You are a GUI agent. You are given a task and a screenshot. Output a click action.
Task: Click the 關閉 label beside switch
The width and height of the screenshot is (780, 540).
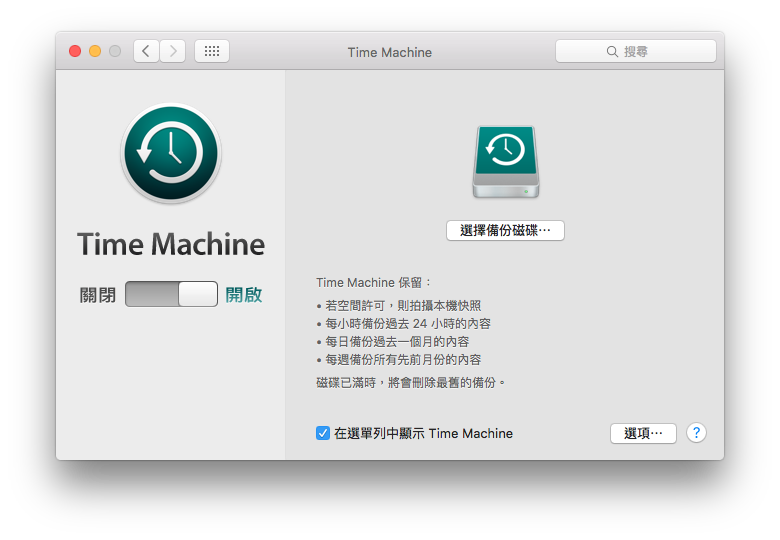(98, 295)
